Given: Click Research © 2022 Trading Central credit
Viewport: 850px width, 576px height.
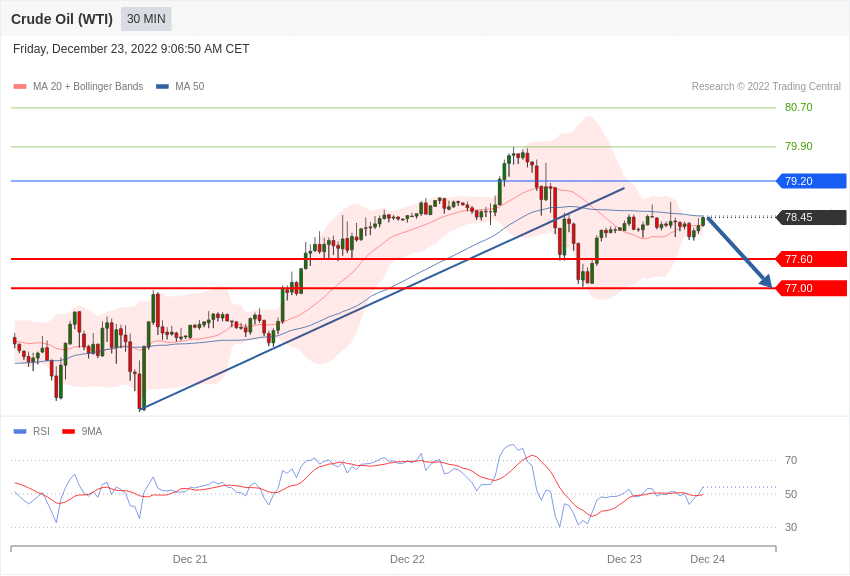Looking at the screenshot, I should pyautogui.click(x=766, y=86).
